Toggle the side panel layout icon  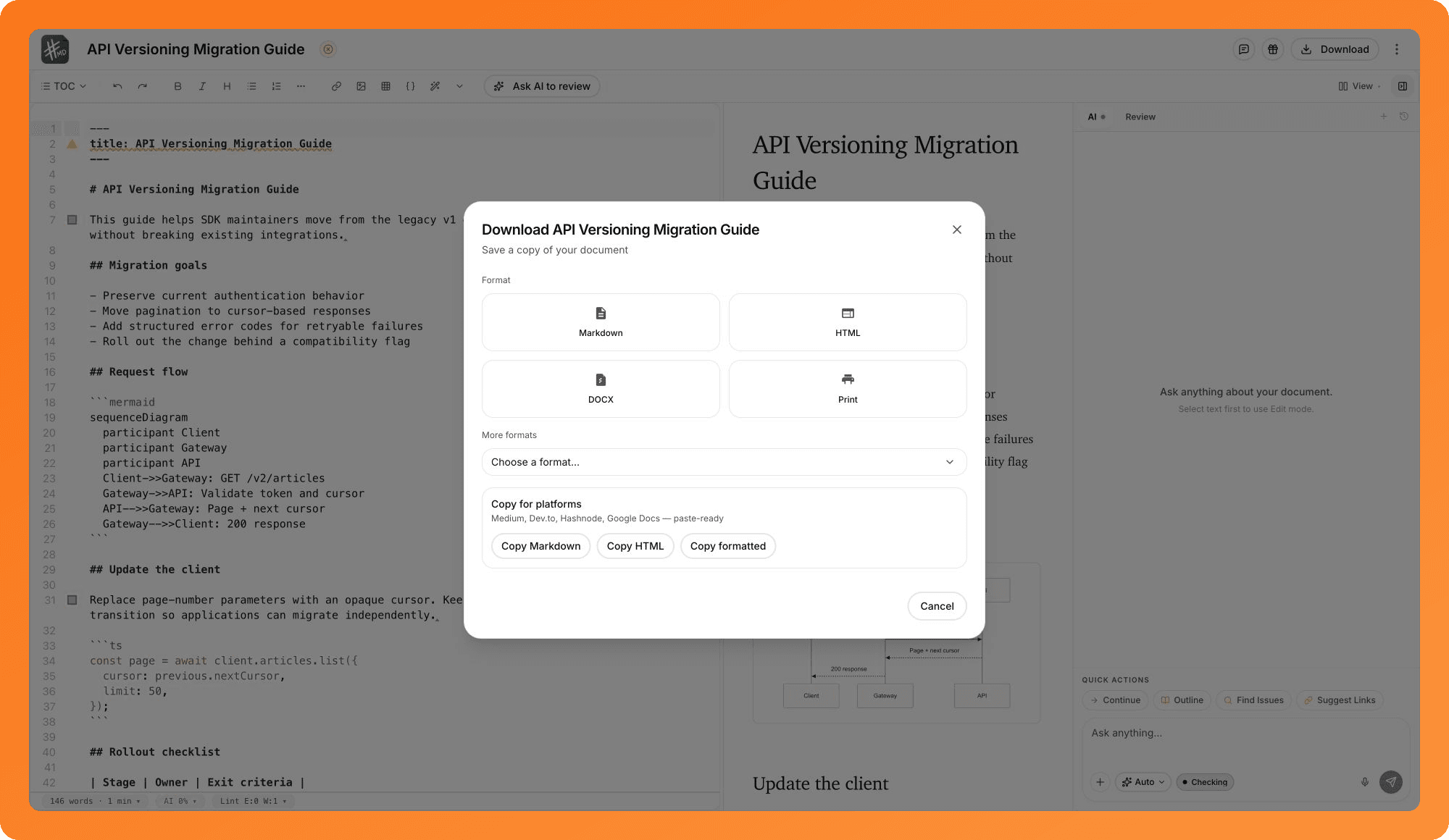(x=1403, y=86)
